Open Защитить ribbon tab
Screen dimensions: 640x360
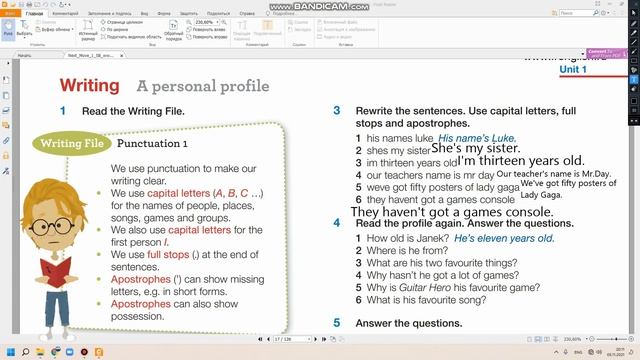click(x=189, y=13)
